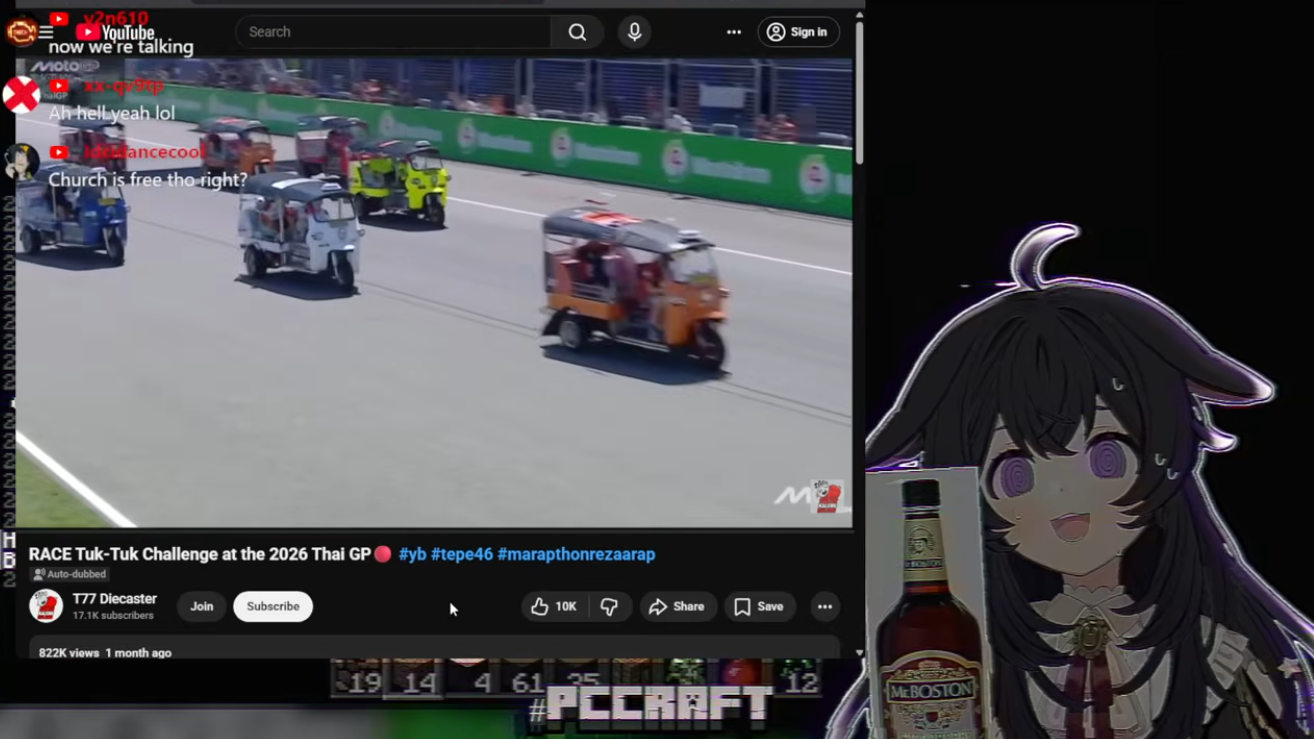This screenshot has height=739, width=1314.
Task: Click the Auto-dubbed badge
Action: pos(69,575)
